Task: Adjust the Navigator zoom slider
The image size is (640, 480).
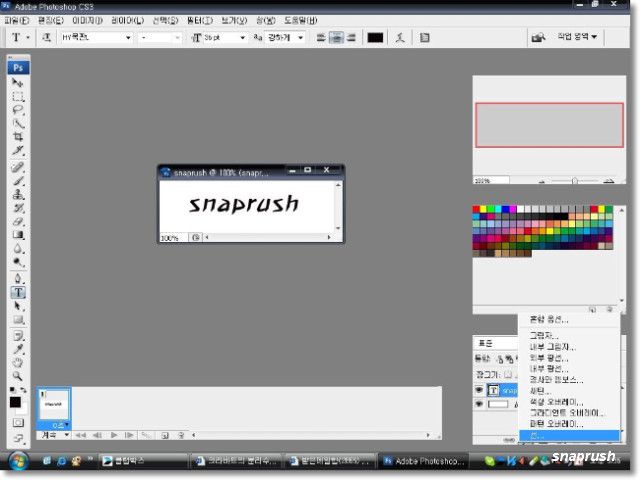Action: 574,181
